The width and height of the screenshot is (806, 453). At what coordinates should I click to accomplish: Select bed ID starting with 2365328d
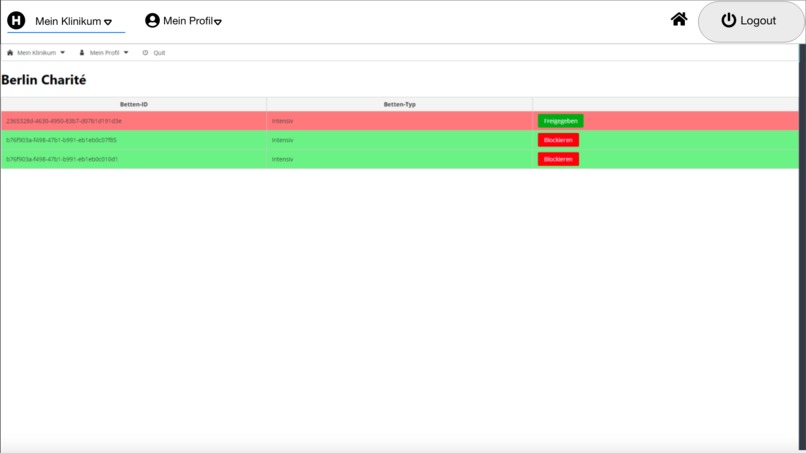tap(64, 121)
